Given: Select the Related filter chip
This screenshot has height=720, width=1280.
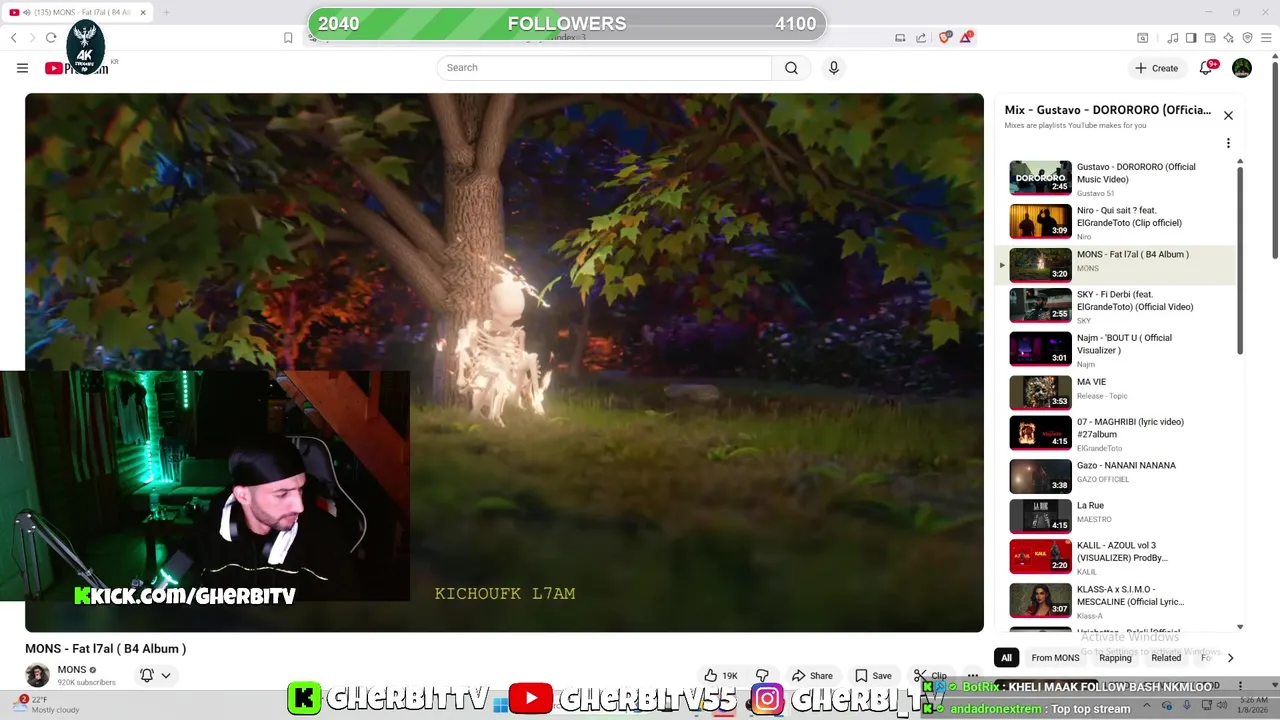Looking at the screenshot, I should 1166,658.
